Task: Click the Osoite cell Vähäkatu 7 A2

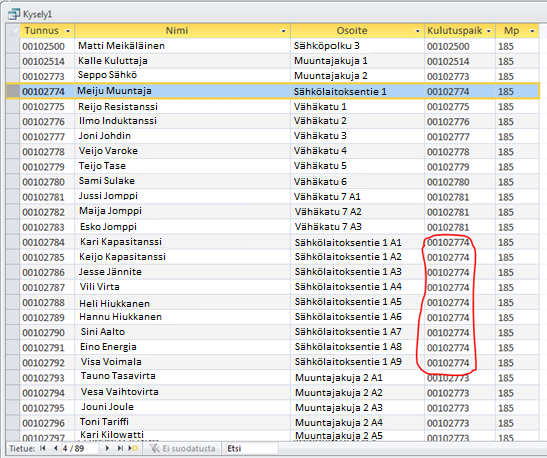Action: pos(357,211)
